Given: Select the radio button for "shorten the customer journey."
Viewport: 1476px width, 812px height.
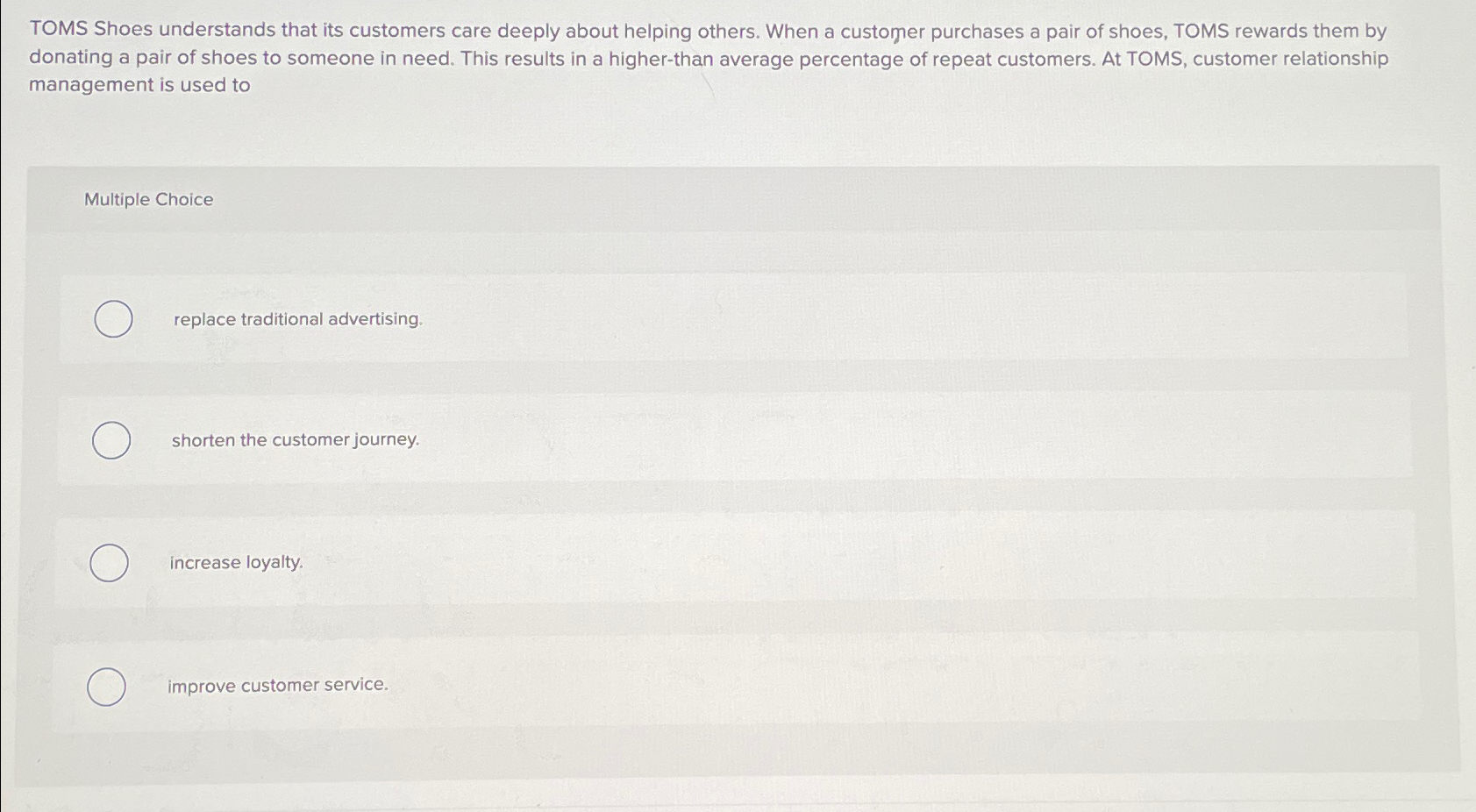Looking at the screenshot, I should coord(113,441).
